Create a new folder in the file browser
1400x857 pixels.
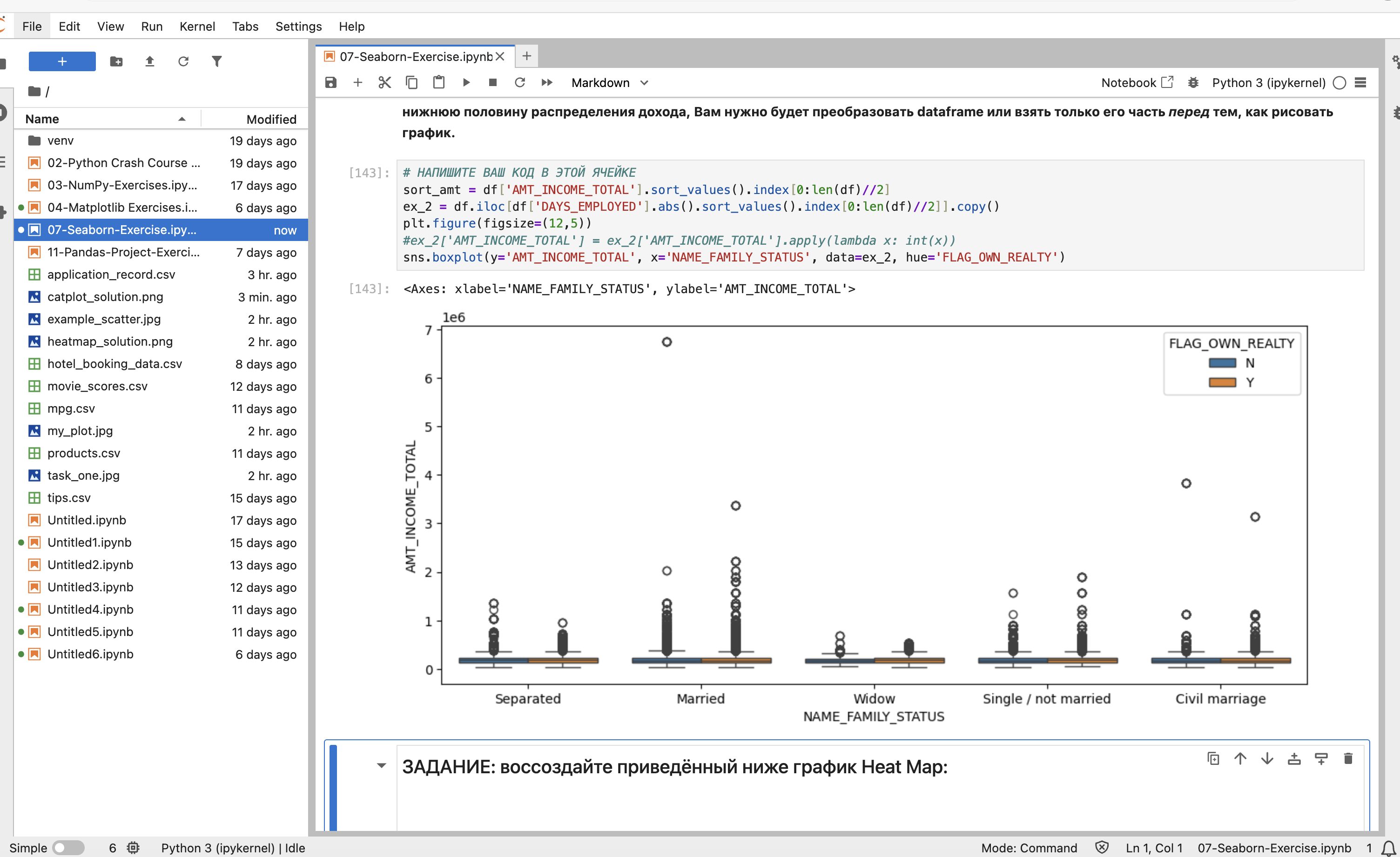116,61
